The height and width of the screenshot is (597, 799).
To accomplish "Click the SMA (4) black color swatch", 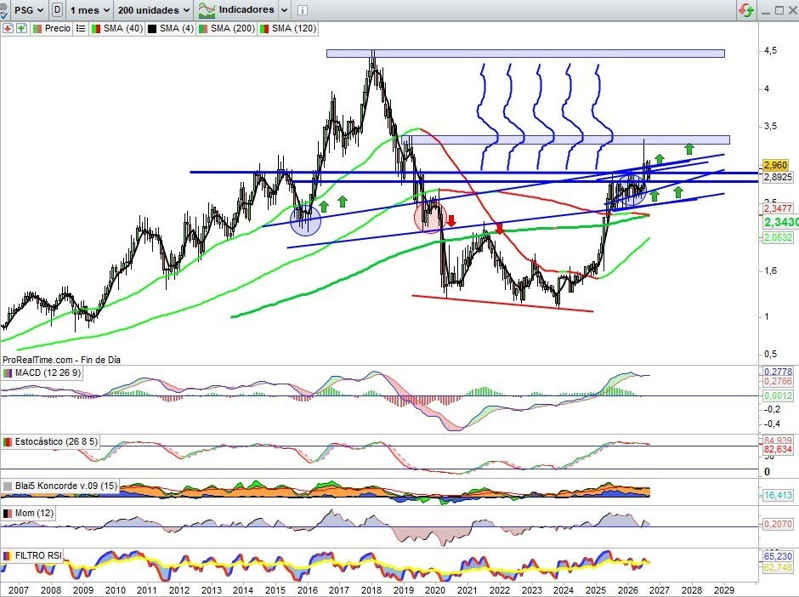I will point(152,29).
